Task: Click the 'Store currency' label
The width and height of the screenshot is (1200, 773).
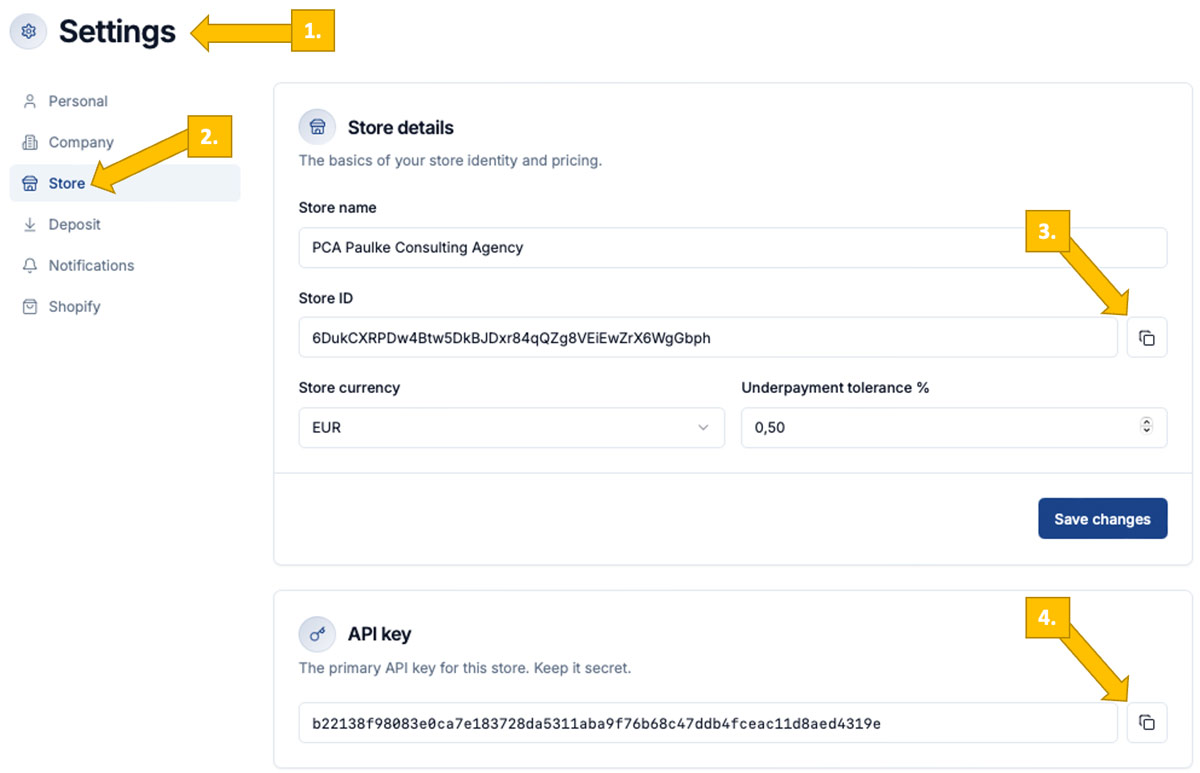Action: 349,387
